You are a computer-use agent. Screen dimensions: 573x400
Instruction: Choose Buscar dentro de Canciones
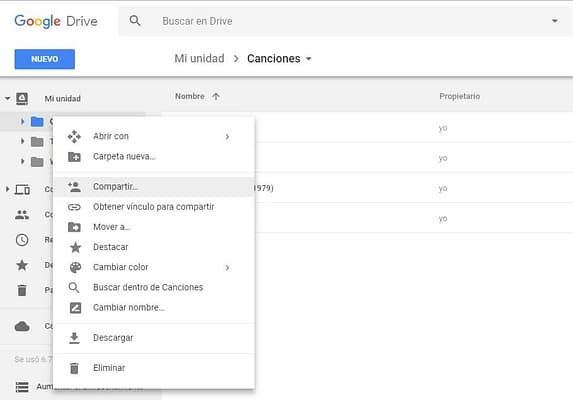(x=154, y=287)
